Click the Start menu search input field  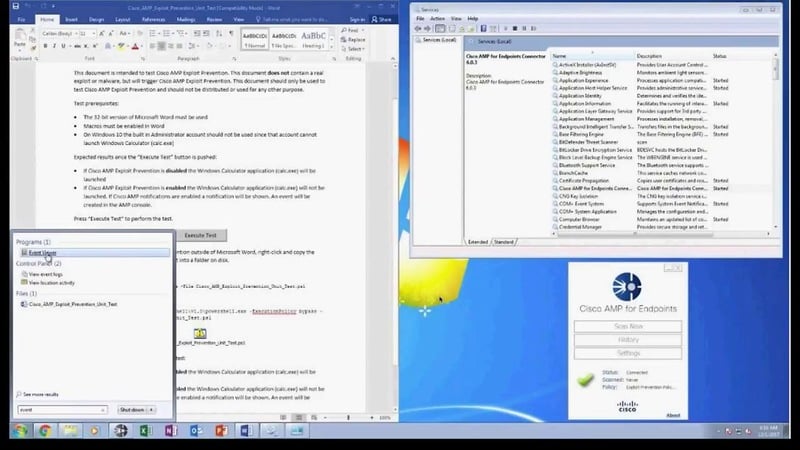(x=63, y=410)
